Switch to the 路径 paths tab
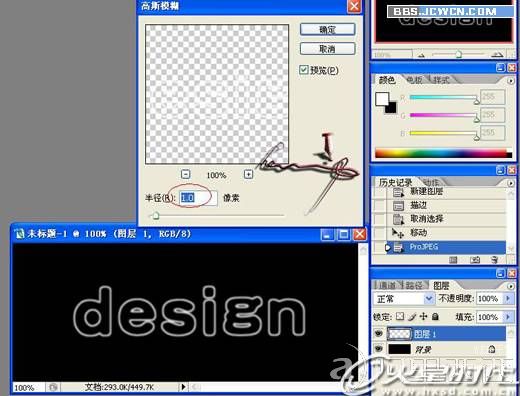Screen dimensions: 520x396 click(x=414, y=285)
